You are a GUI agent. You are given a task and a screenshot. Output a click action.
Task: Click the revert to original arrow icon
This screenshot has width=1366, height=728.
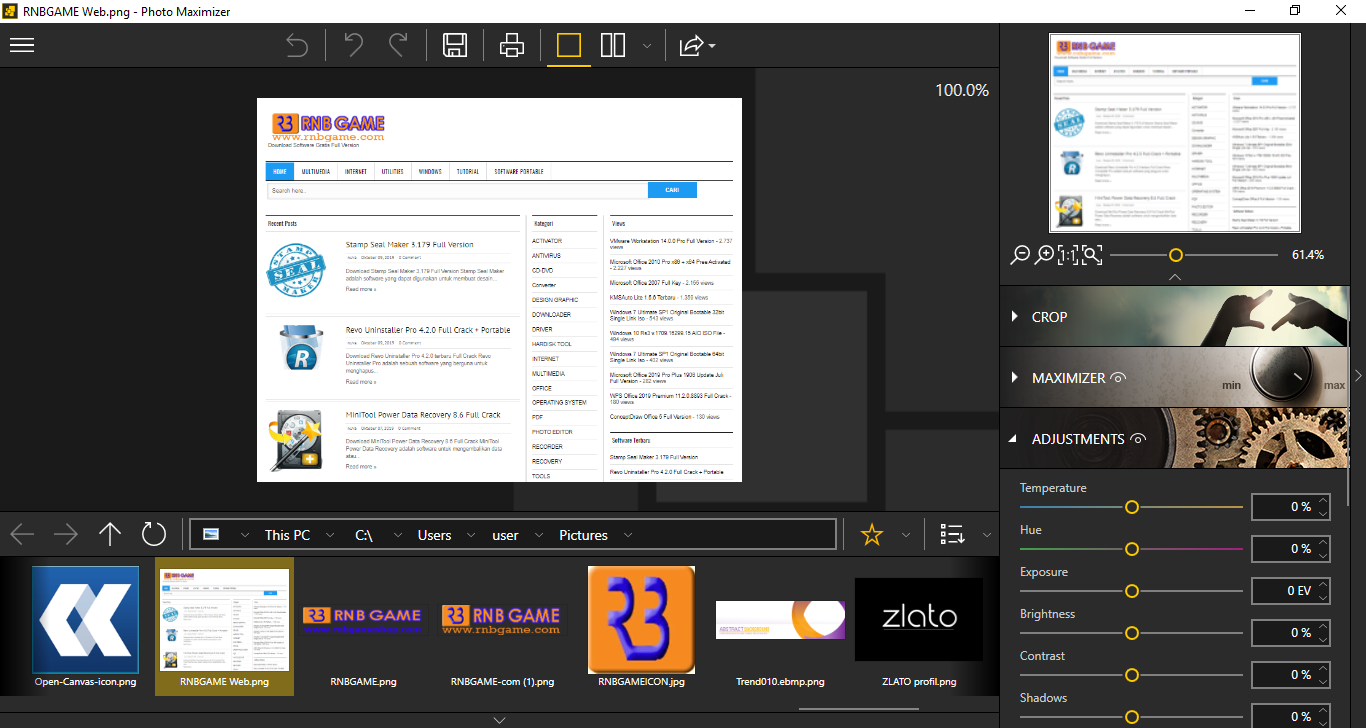coord(297,45)
